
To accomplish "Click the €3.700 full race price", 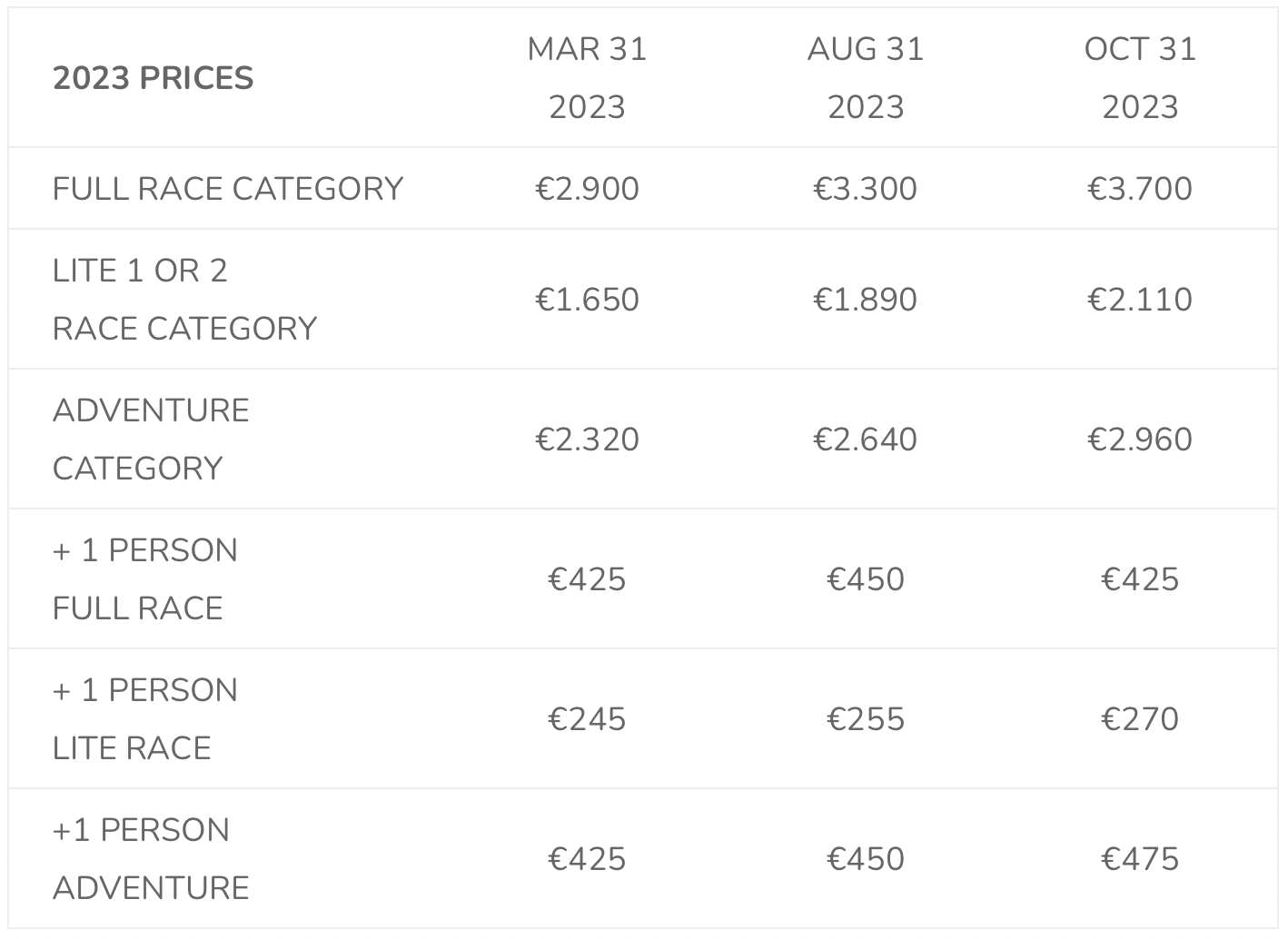I will pyautogui.click(x=1140, y=189).
